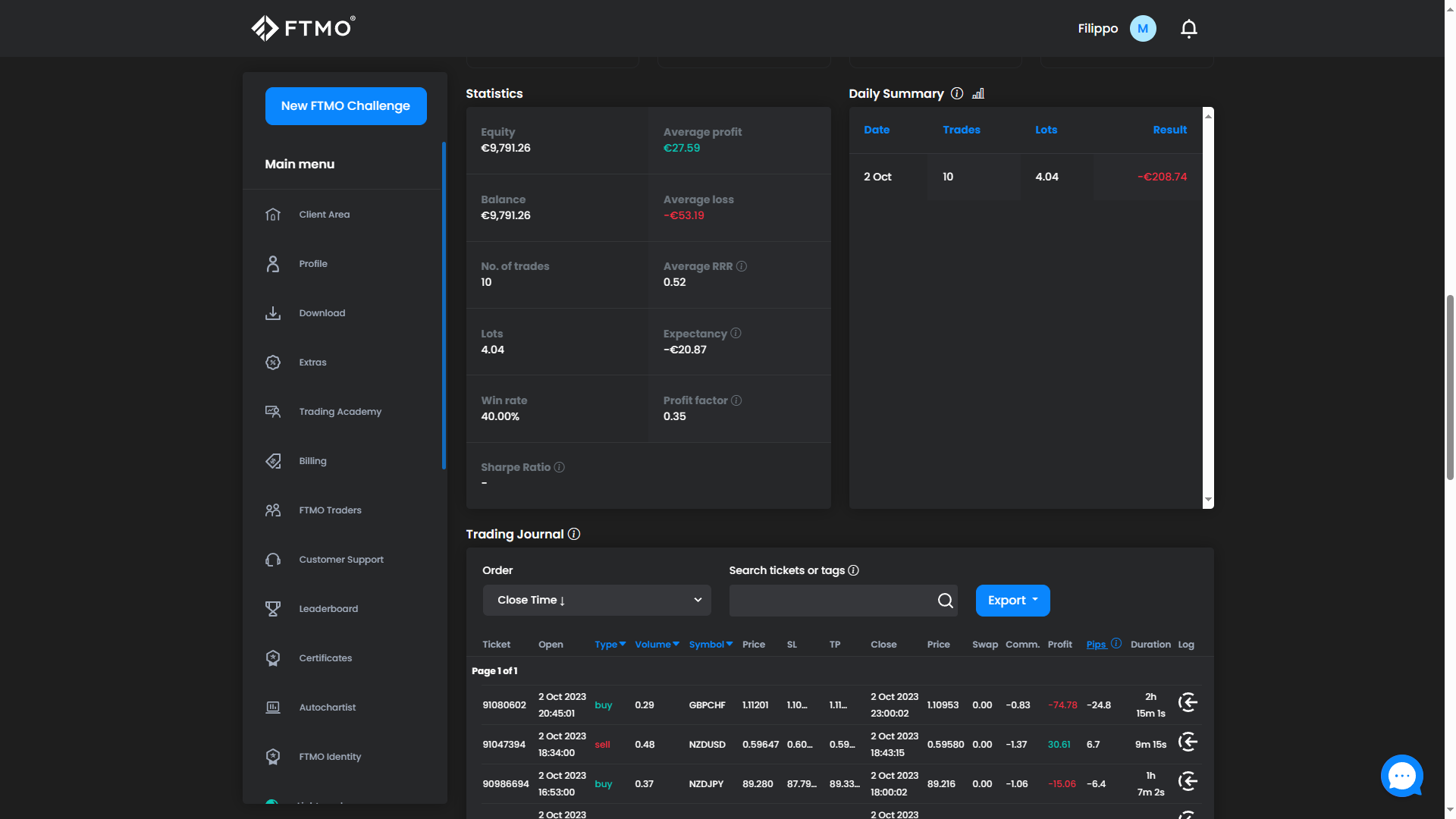Click the search tickets or tags field
This screenshot has width=1456, height=819.
(x=830, y=601)
